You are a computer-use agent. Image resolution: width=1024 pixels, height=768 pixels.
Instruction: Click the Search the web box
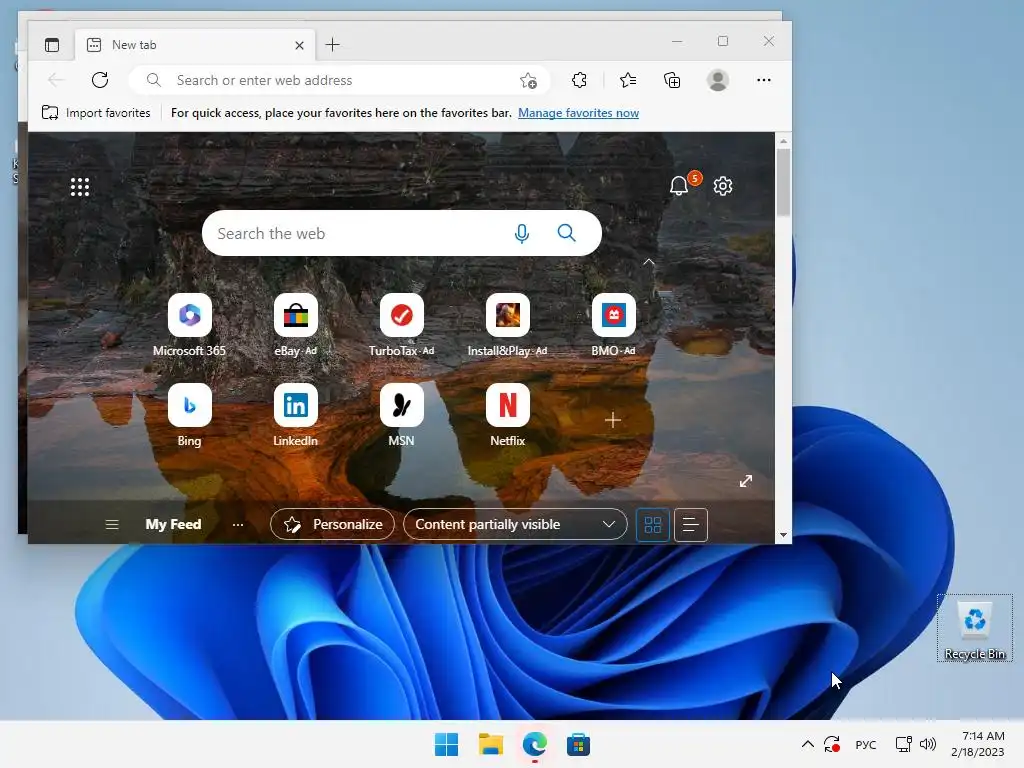[x=401, y=233]
